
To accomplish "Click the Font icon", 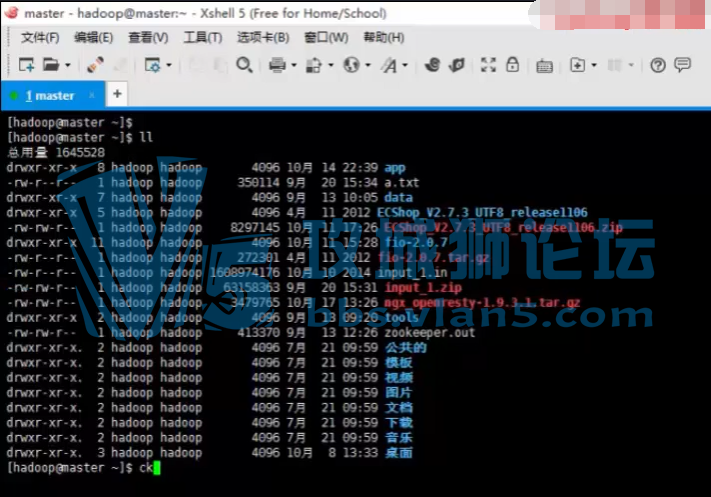I will pyautogui.click(x=389, y=66).
